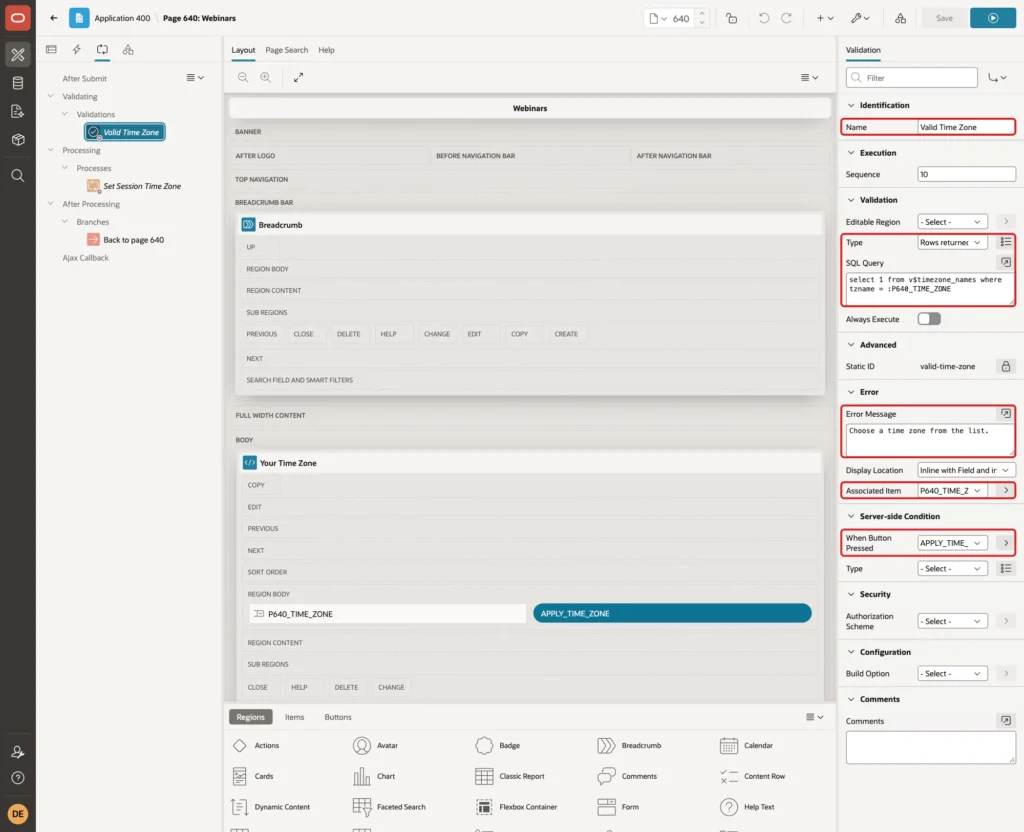Select the Buttons gallery tab
The image size is (1024, 832).
338,717
